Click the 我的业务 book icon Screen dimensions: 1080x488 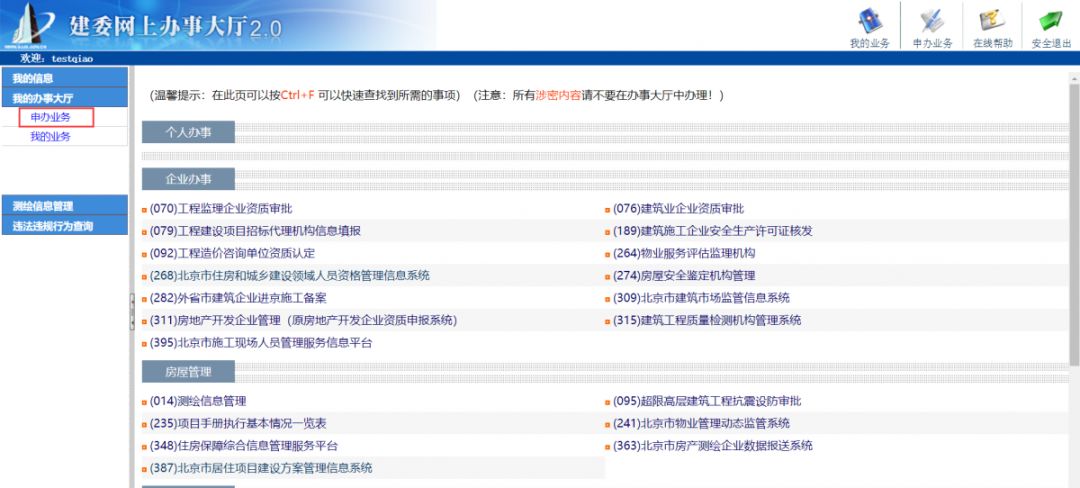[869, 21]
